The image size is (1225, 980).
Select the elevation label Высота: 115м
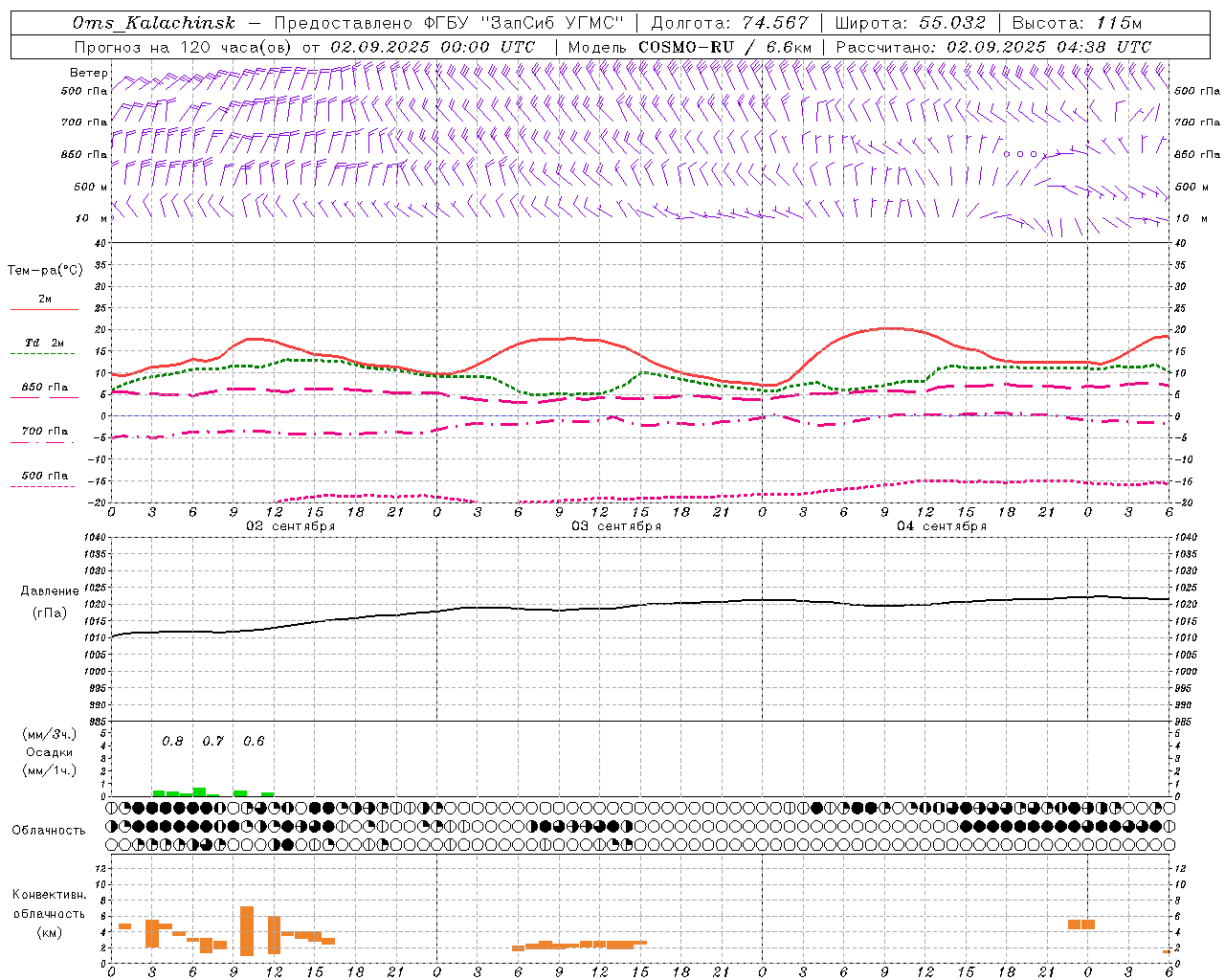(1077, 23)
